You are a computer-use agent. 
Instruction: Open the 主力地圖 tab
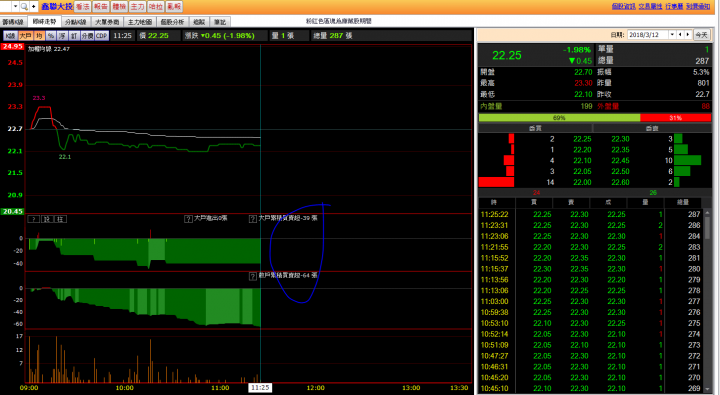point(140,22)
